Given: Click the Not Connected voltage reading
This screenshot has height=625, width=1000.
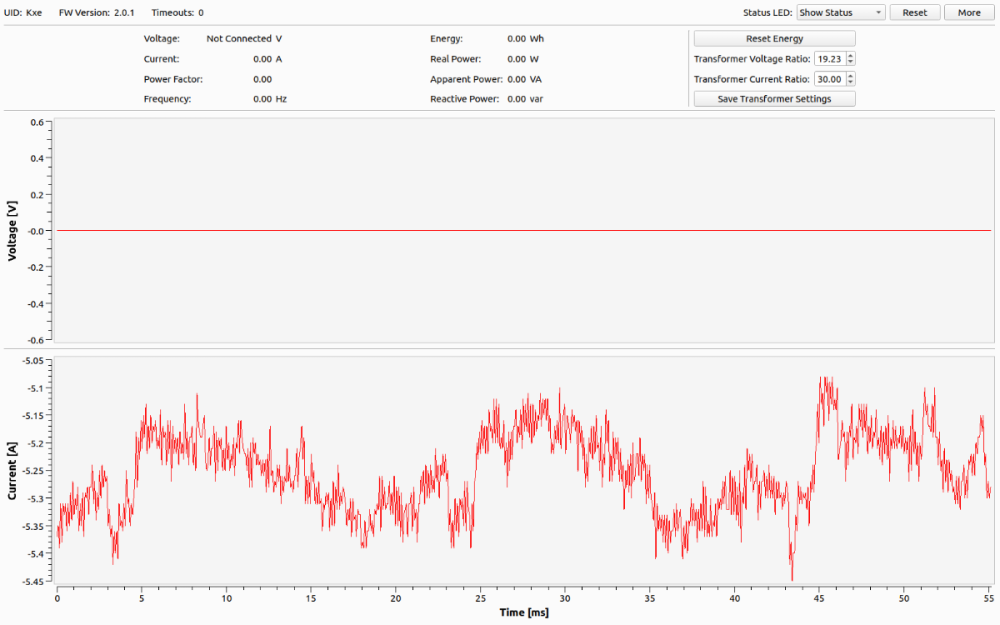Looking at the screenshot, I should tap(238, 39).
